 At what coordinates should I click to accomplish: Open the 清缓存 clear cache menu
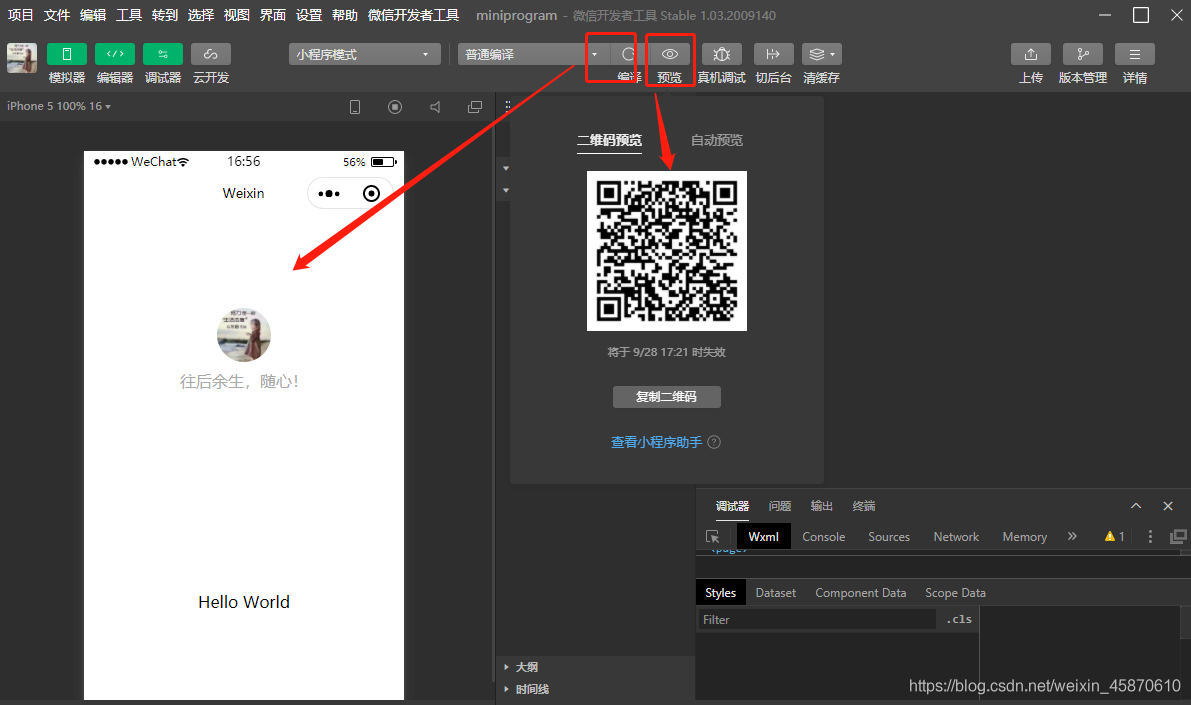(x=821, y=54)
